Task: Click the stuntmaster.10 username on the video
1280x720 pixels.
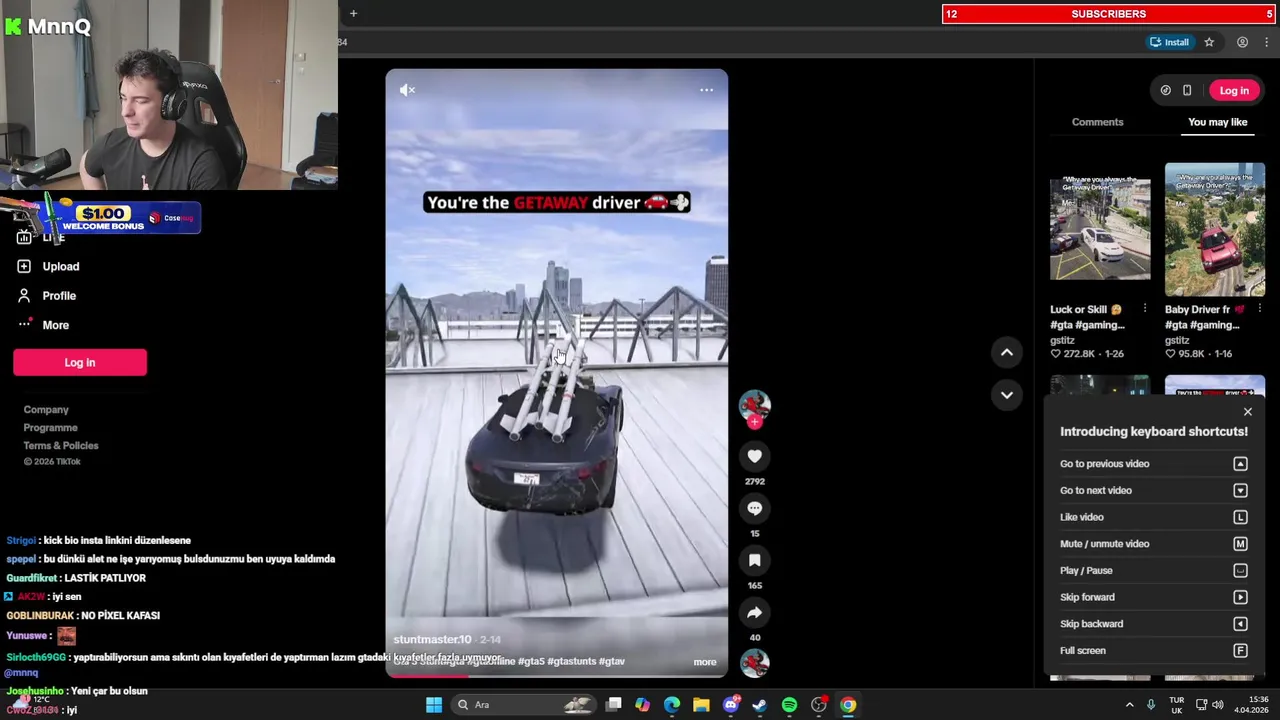Action: pyautogui.click(x=432, y=639)
